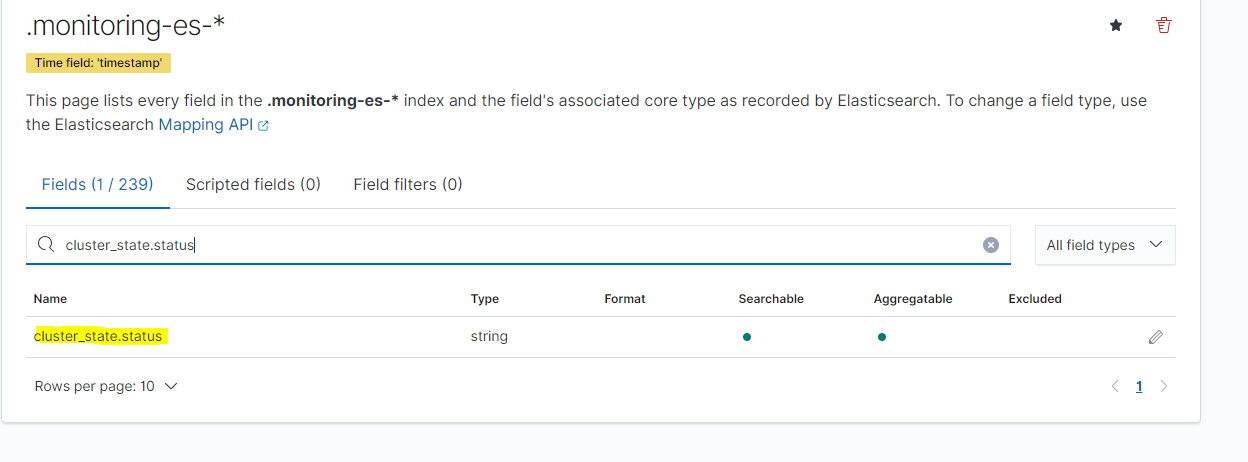
Task: Expand Rows per page selector
Action: pyautogui.click(x=106, y=386)
